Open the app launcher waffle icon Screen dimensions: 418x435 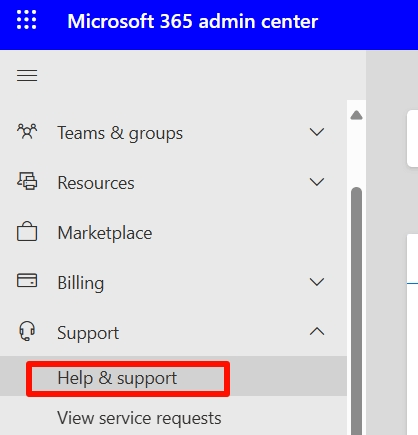click(x=27, y=20)
